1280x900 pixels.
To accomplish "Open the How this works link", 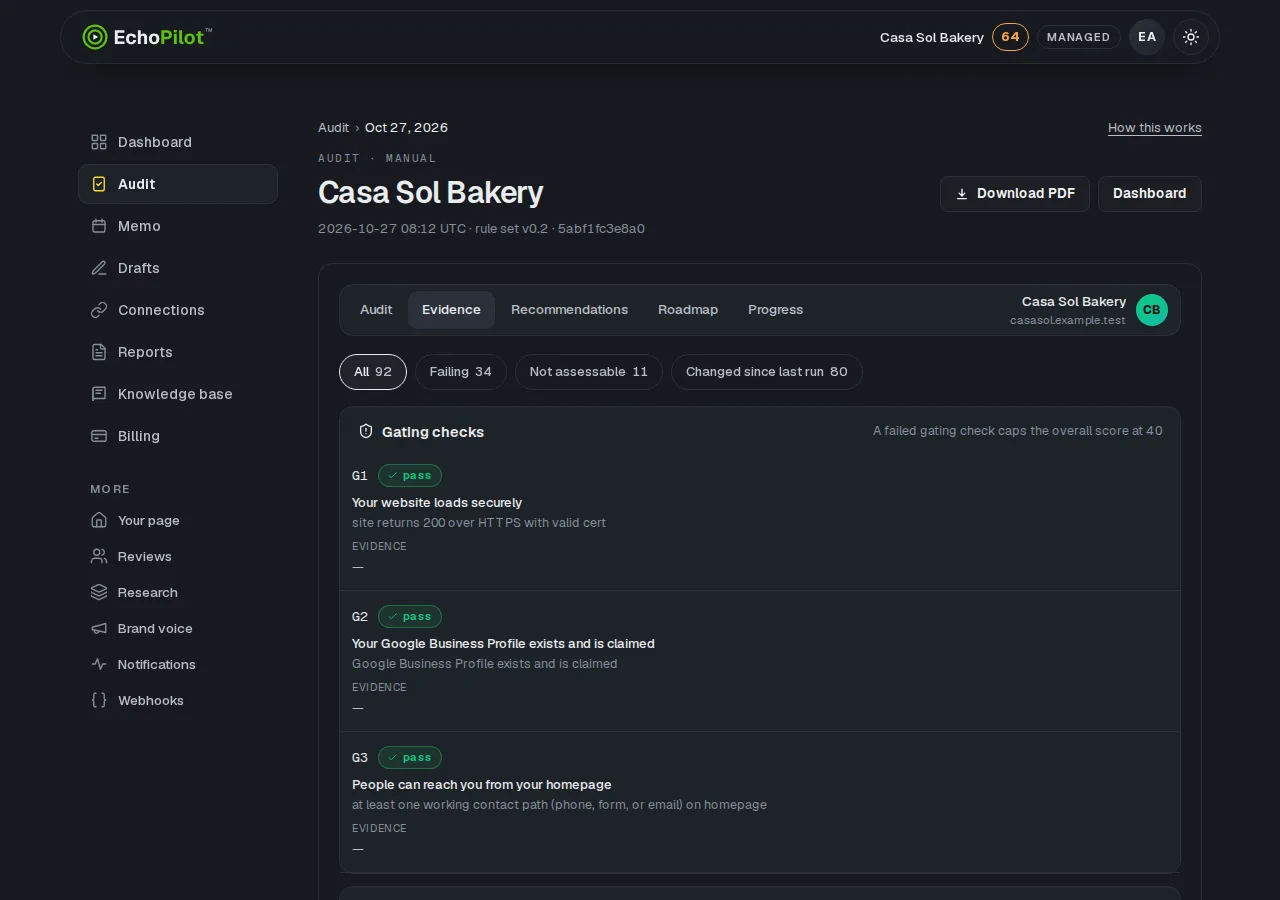I will coord(1155,128).
